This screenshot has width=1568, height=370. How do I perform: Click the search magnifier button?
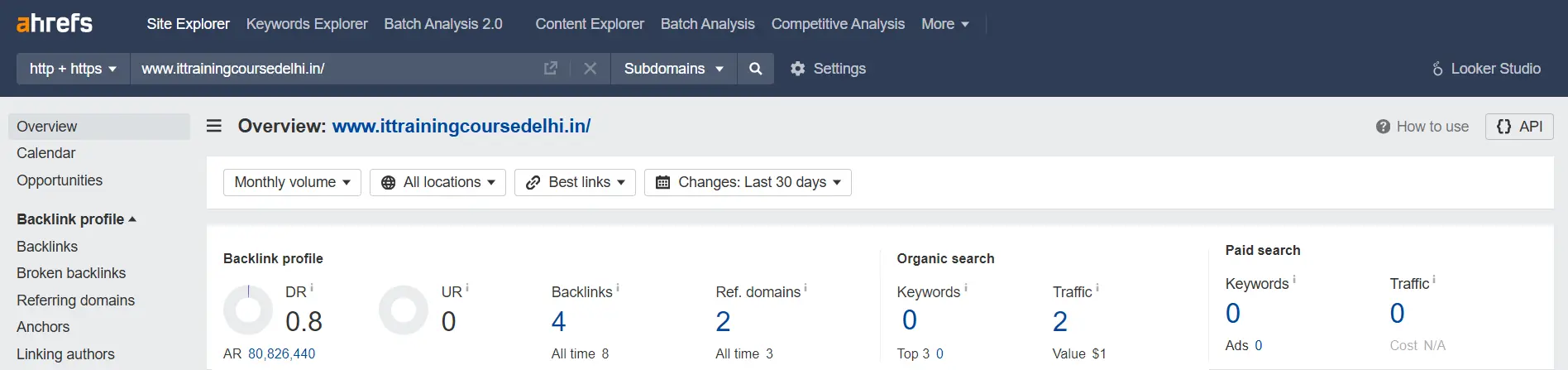tap(755, 69)
